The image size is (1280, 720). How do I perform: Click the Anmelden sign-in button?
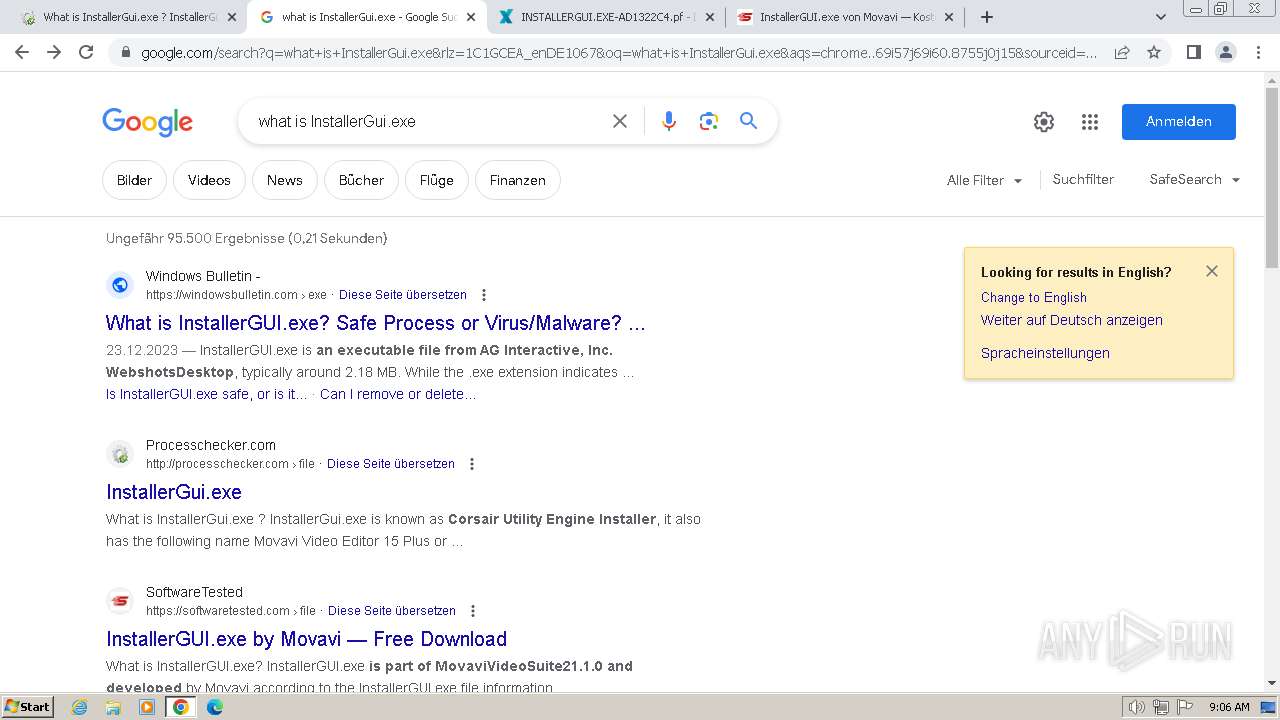[1178, 122]
